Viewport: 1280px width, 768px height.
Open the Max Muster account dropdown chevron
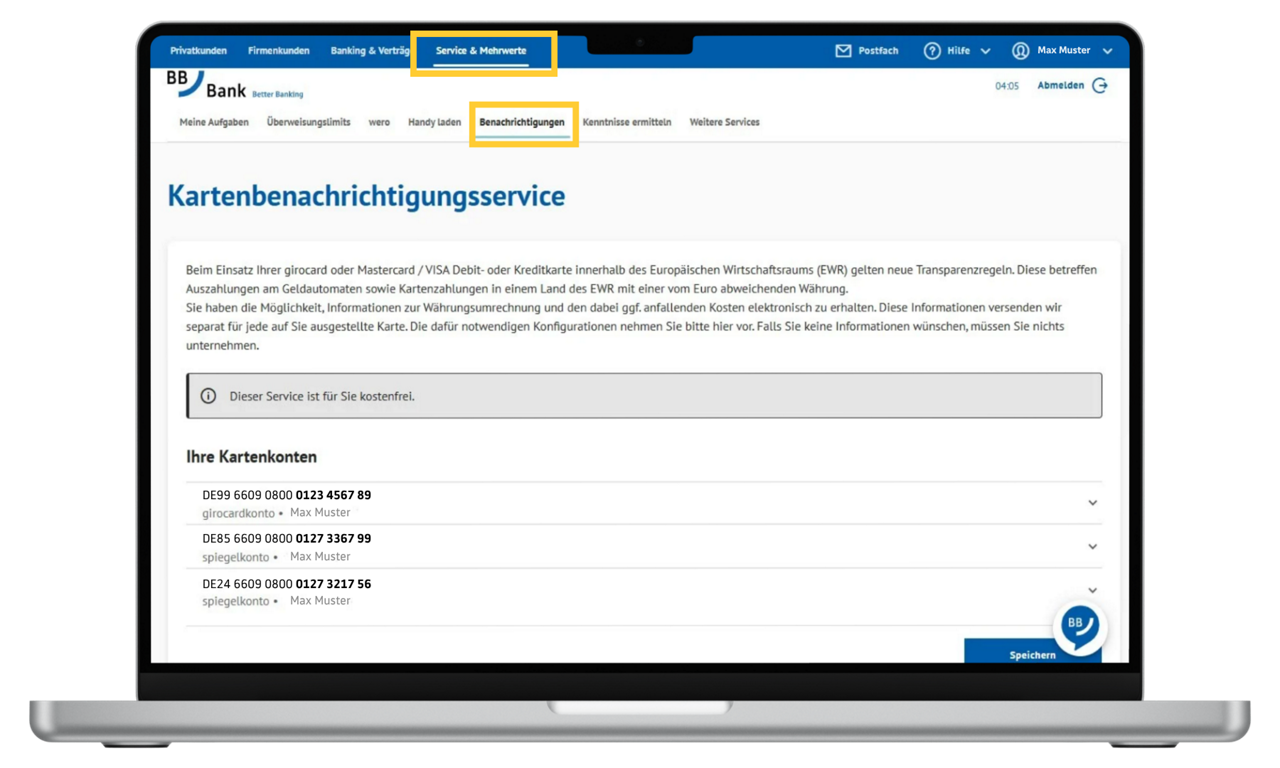[x=1107, y=51]
